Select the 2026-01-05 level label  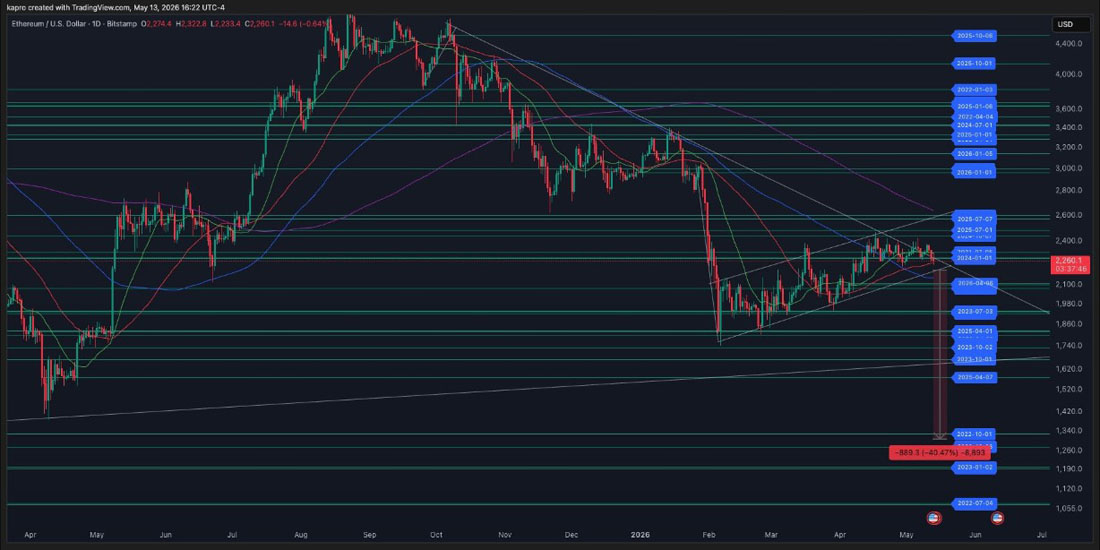975,153
